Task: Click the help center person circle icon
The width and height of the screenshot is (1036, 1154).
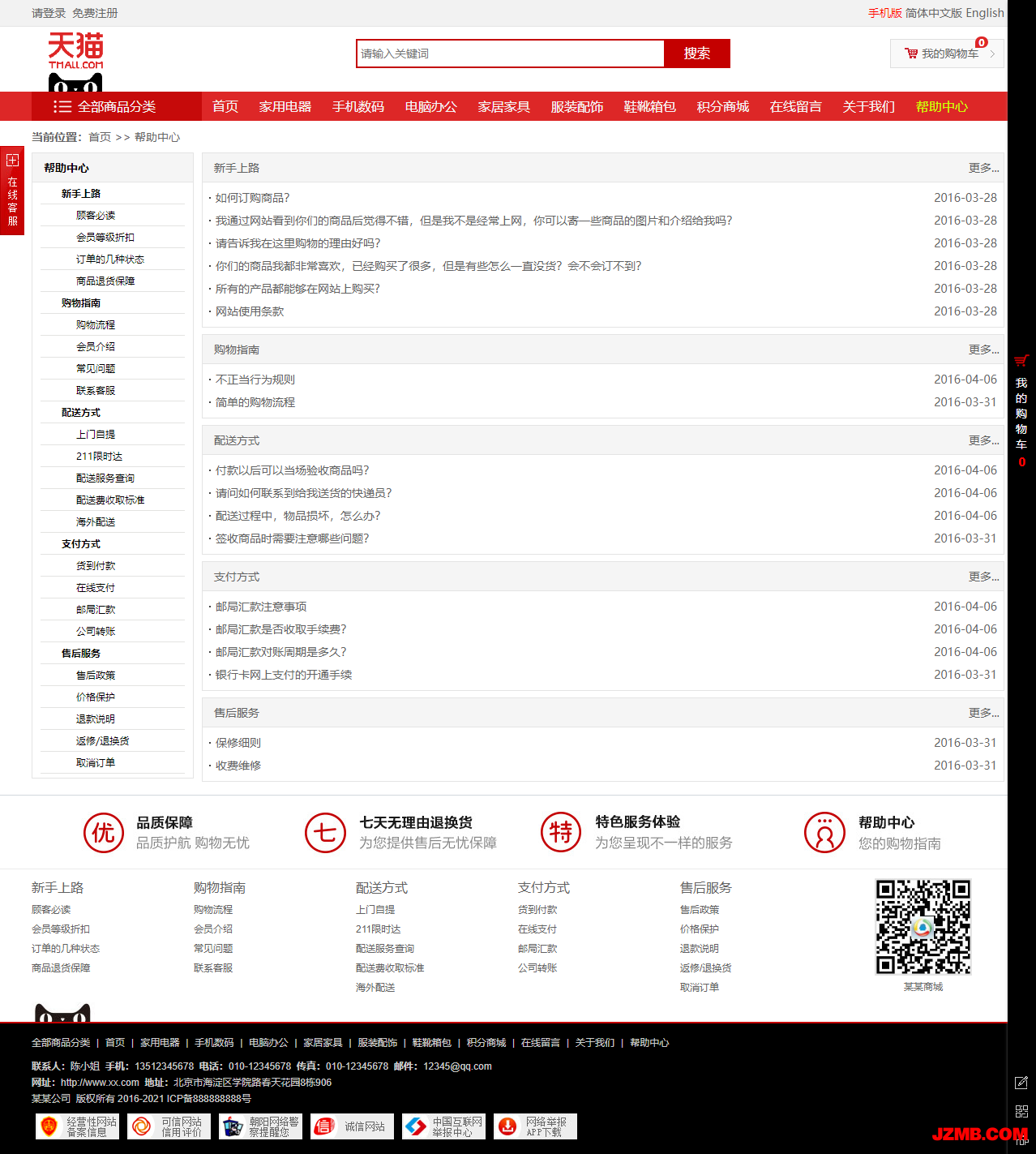Action: [824, 833]
